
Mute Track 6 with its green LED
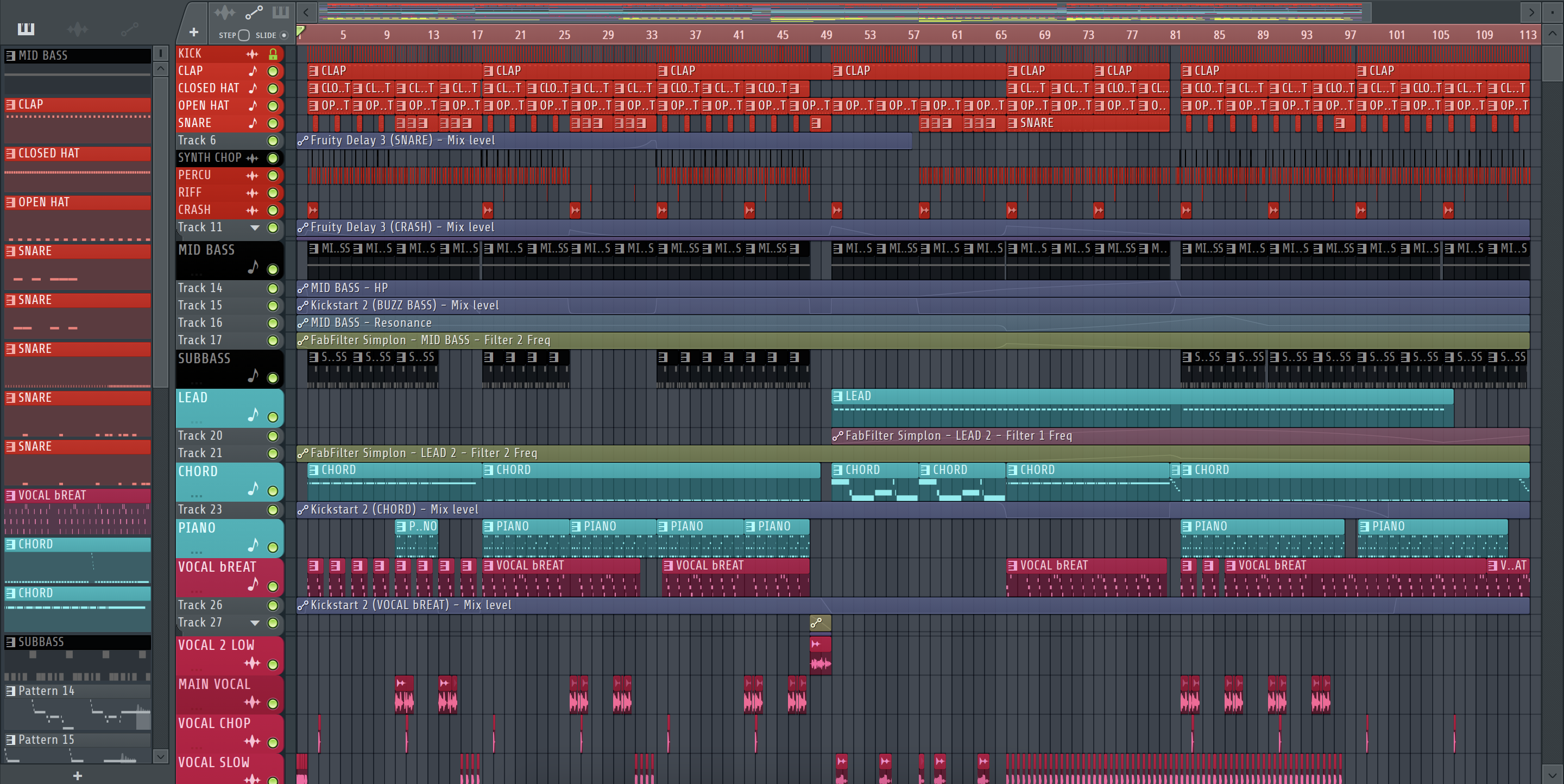click(273, 141)
